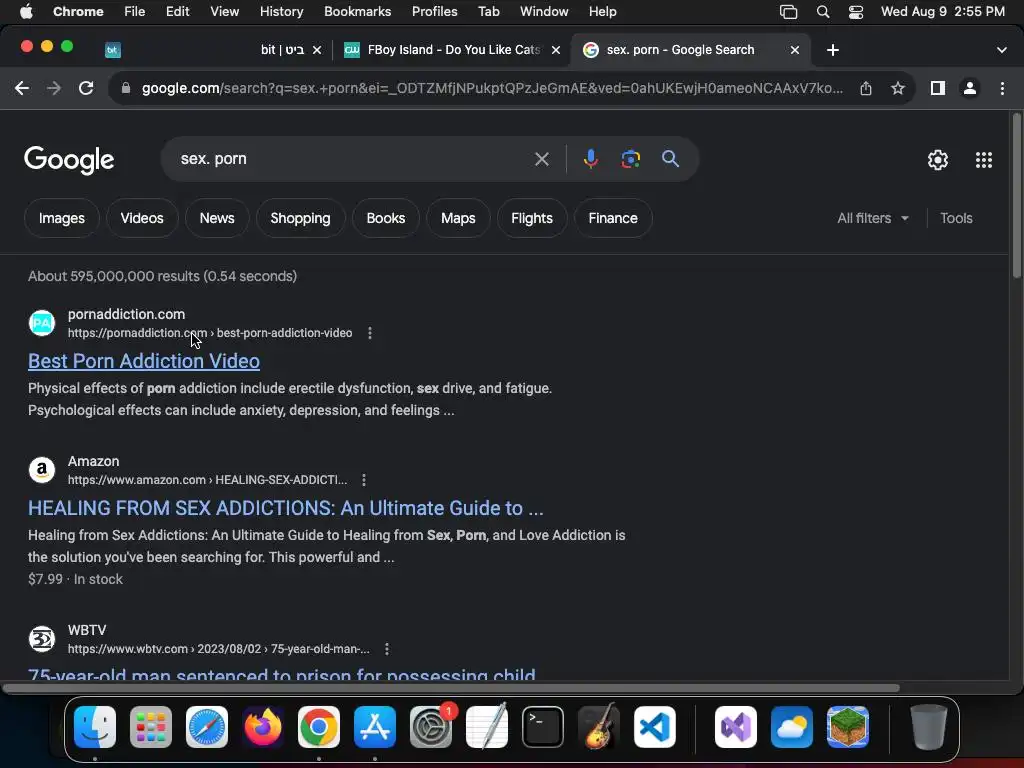This screenshot has width=1024, height=768.
Task: Filter results by Books
Action: (386, 218)
